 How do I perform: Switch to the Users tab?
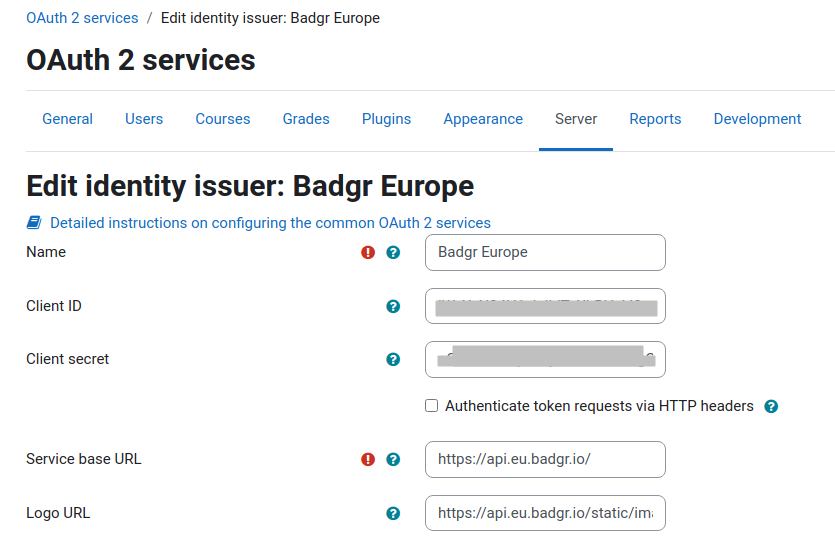(144, 119)
